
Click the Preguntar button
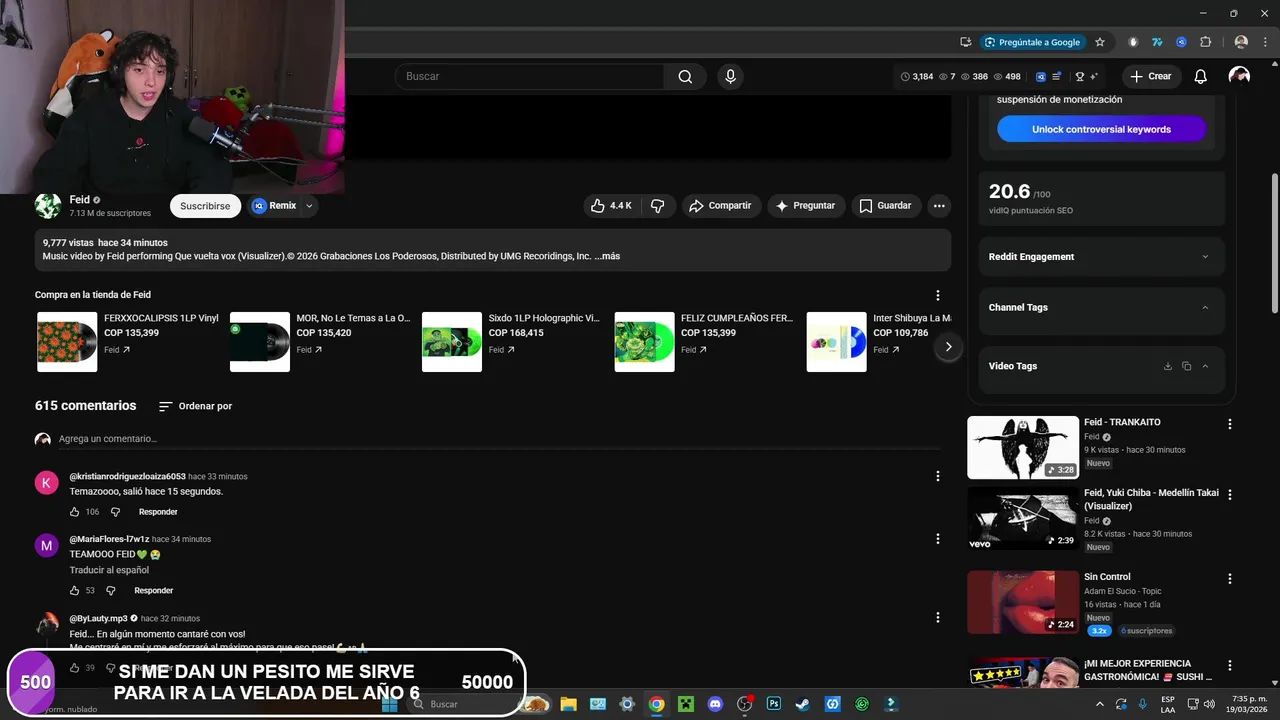point(806,205)
